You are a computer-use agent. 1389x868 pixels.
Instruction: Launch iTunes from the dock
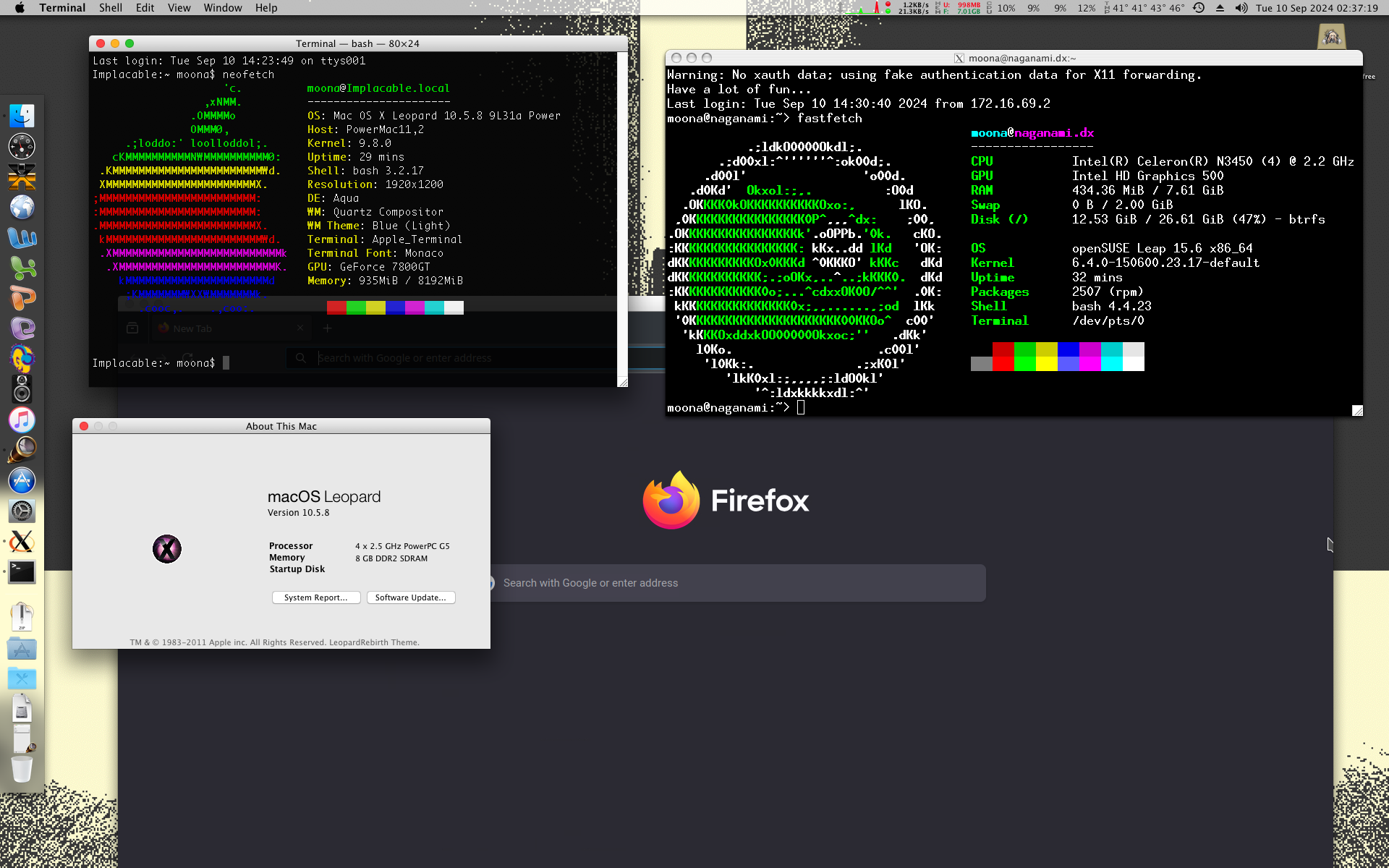22,420
